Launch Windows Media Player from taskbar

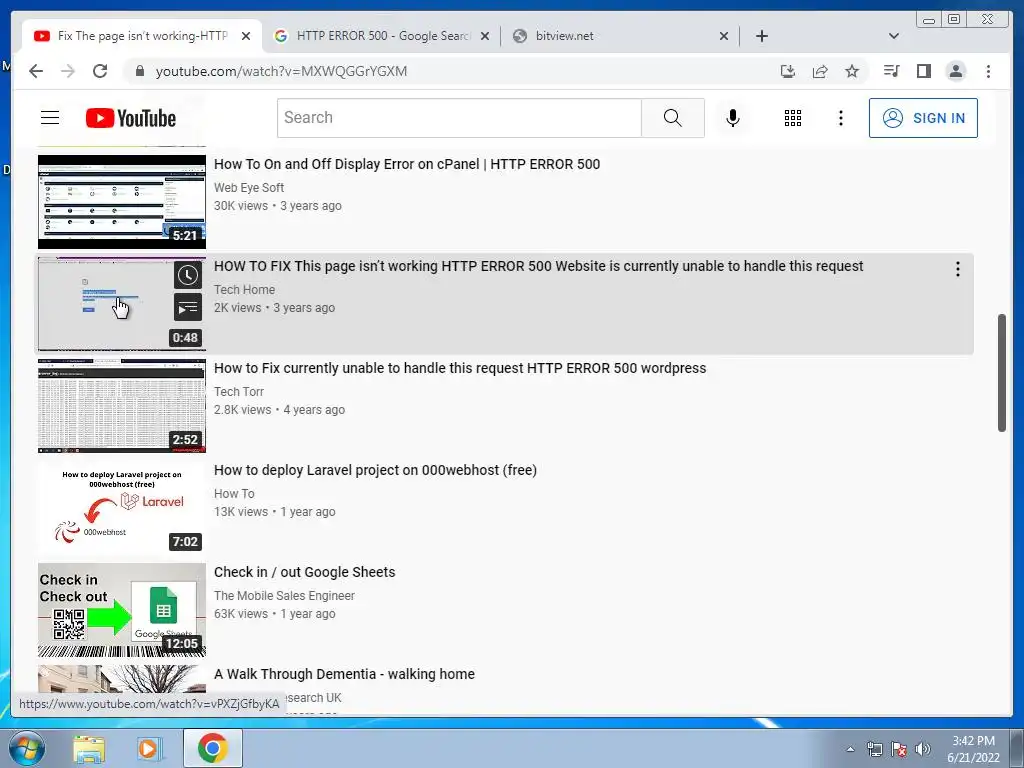tap(149, 748)
